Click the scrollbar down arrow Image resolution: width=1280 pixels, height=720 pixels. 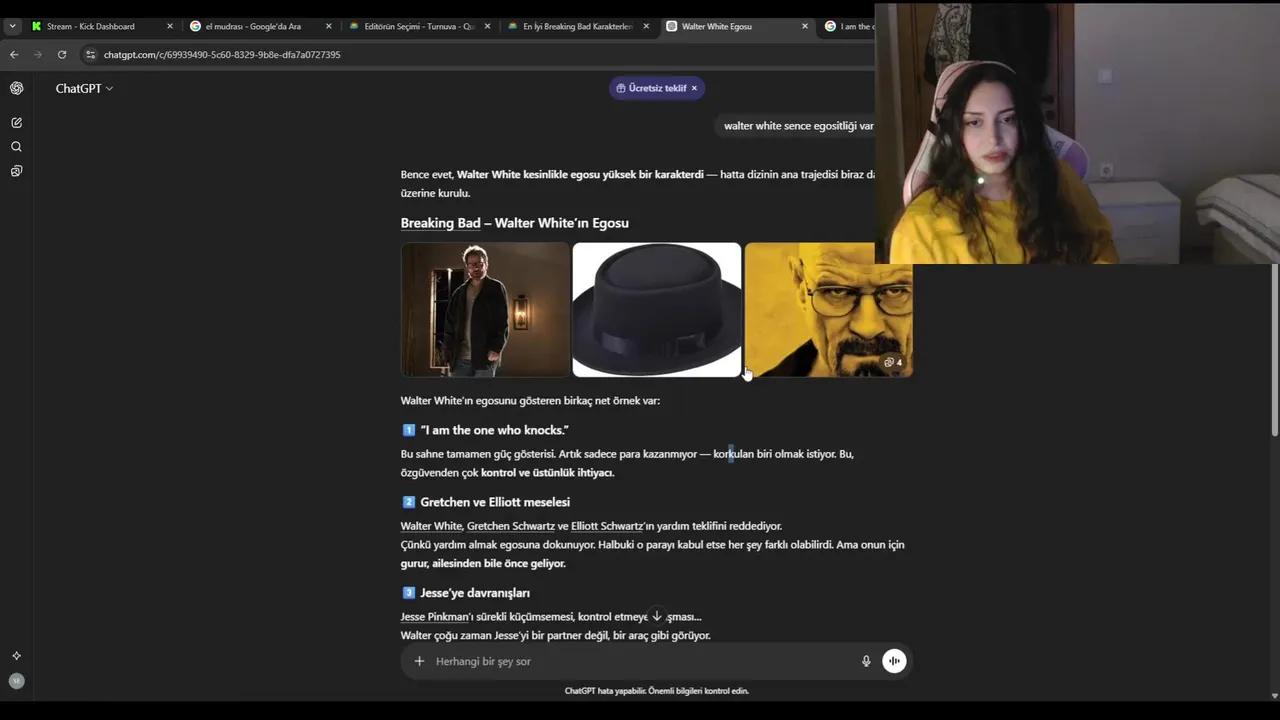[1274, 696]
